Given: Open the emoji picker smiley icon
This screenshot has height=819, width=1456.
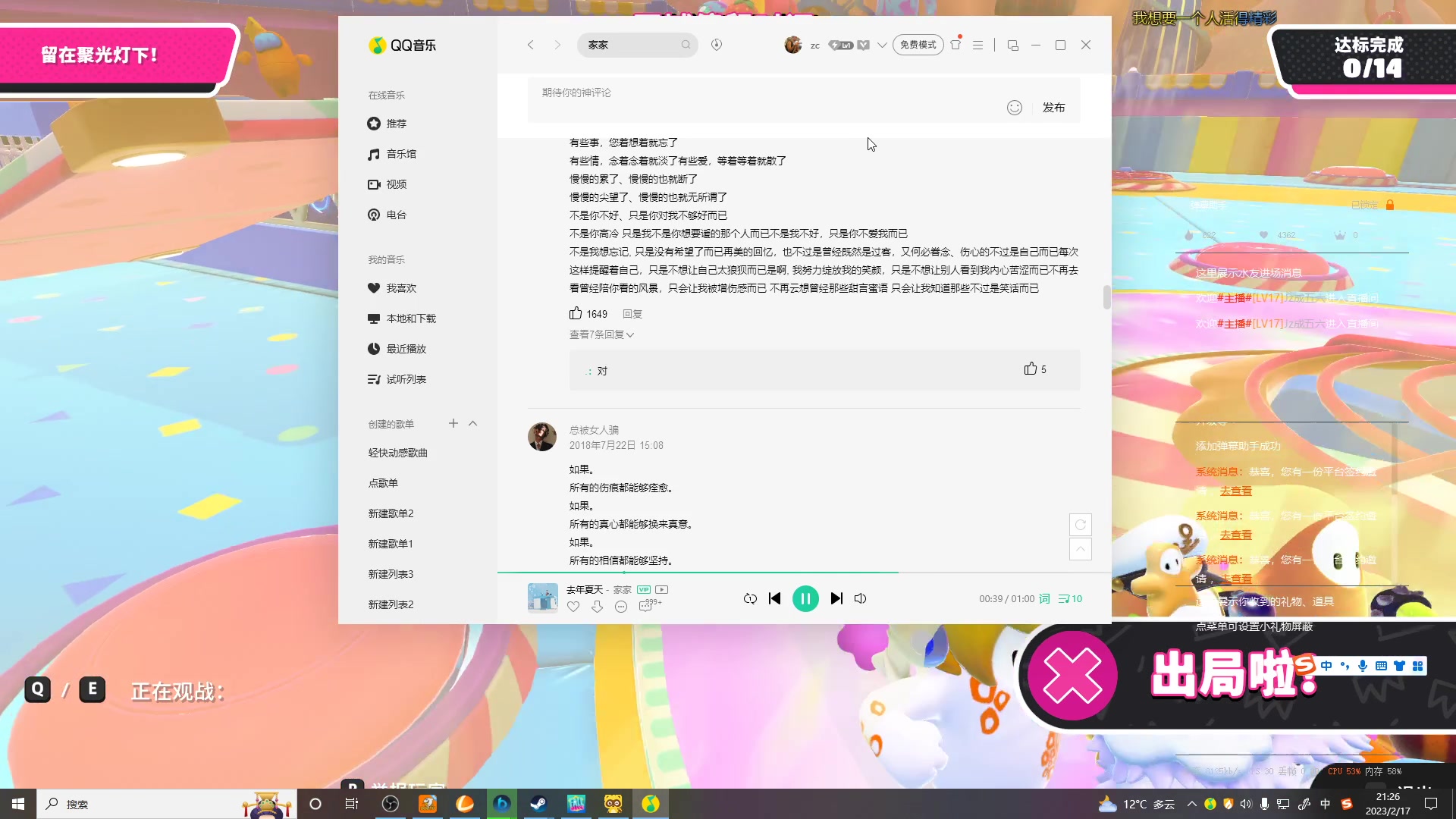Looking at the screenshot, I should pos(1015,108).
